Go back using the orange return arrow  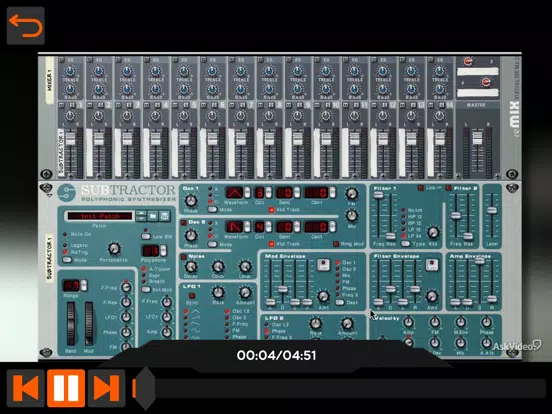pyautogui.click(x=26, y=26)
